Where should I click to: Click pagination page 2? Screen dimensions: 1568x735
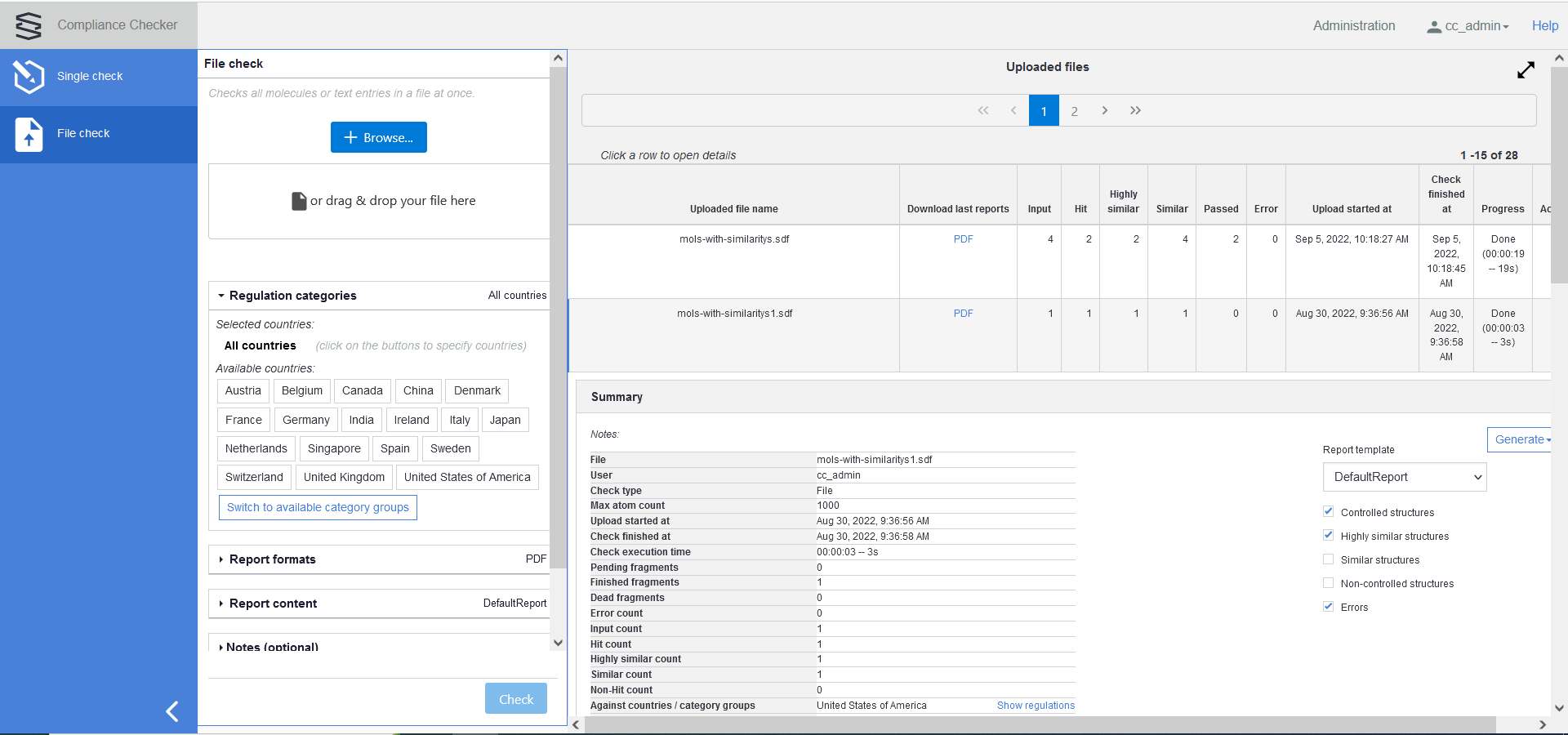tap(1075, 110)
